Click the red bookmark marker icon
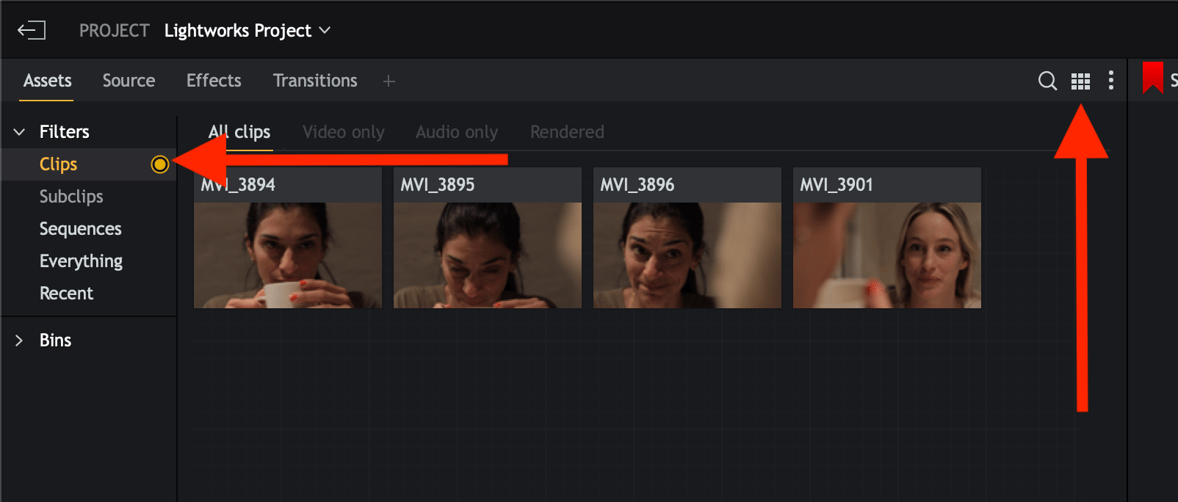The width and height of the screenshot is (1178, 502). (x=1152, y=79)
